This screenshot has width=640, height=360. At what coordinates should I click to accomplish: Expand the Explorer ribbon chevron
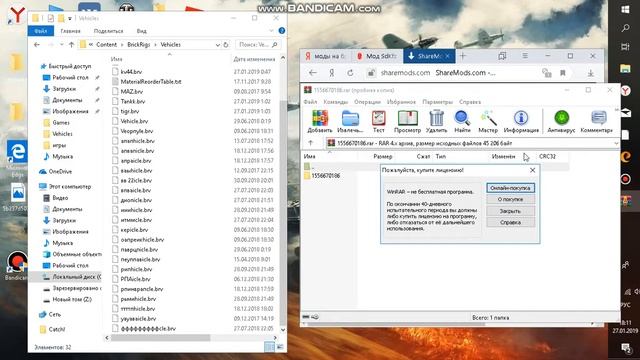271,31
